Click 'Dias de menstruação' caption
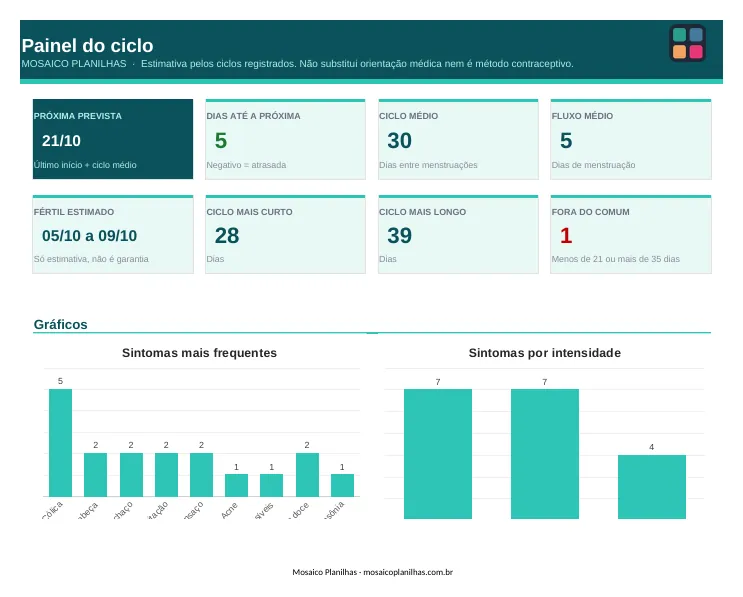 click(593, 165)
